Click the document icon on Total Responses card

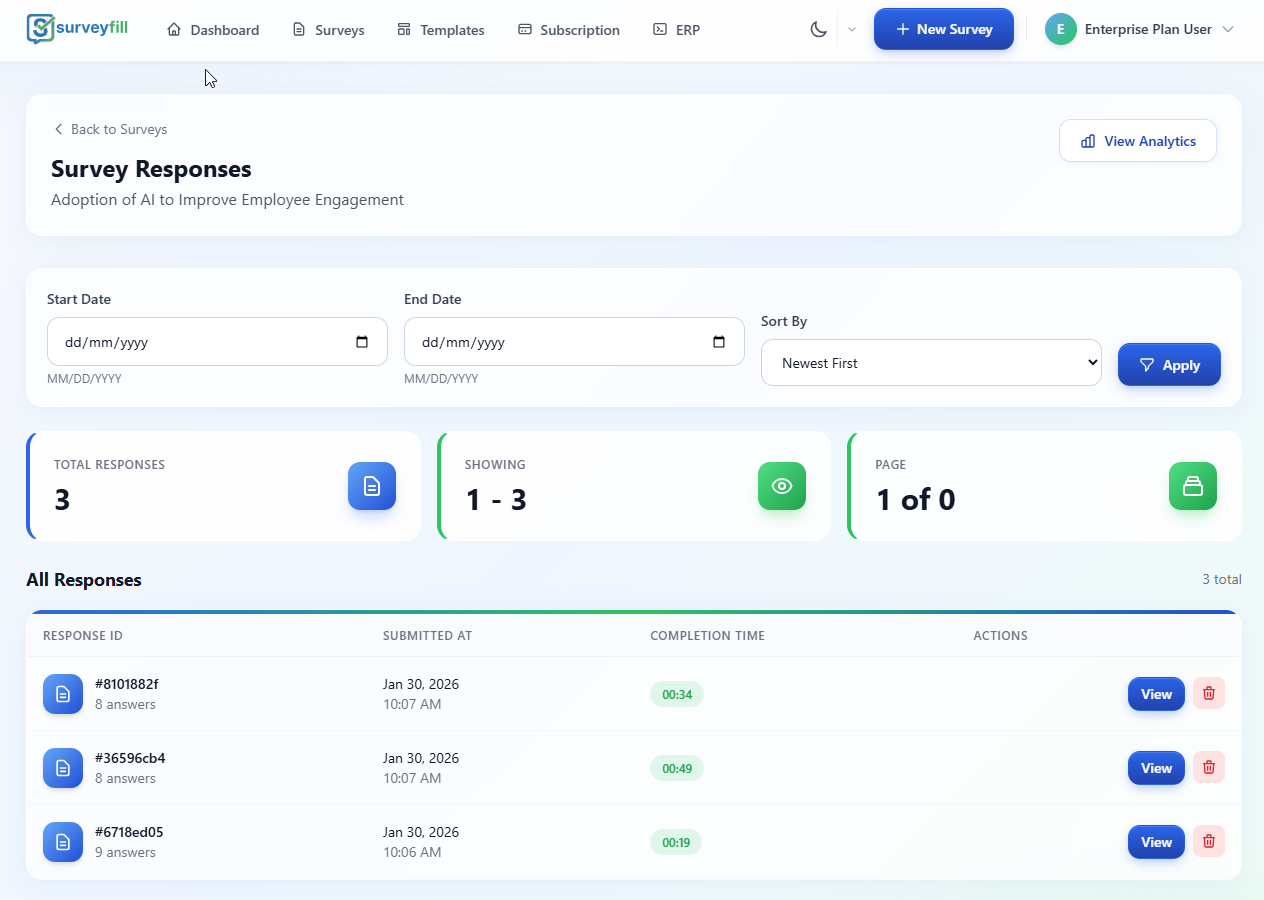371,486
